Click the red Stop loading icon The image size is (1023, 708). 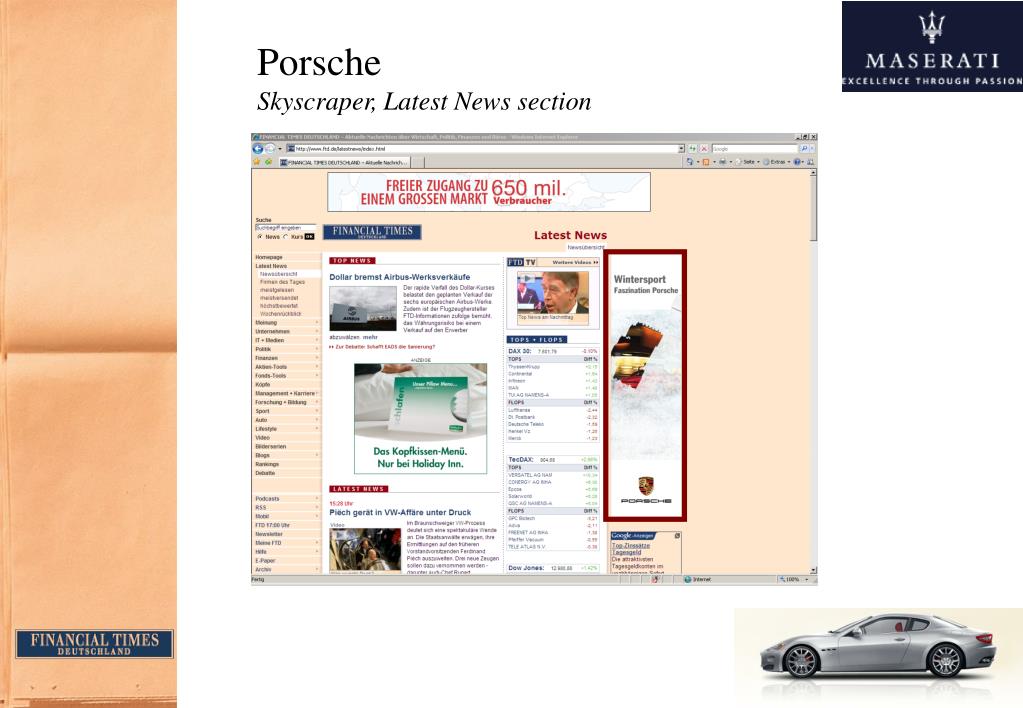click(704, 149)
